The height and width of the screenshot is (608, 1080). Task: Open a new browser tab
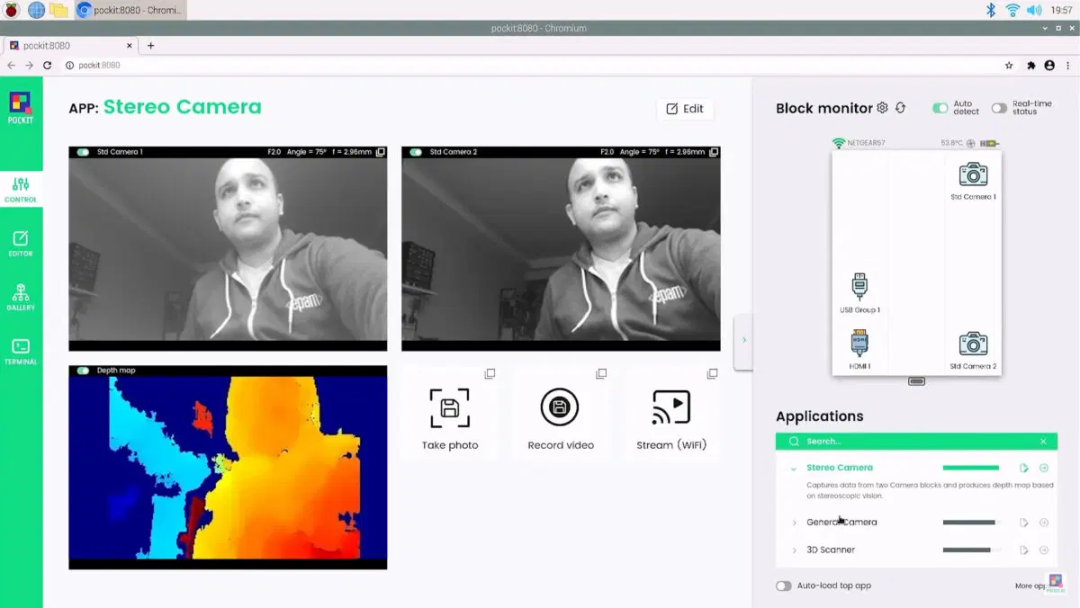151,45
